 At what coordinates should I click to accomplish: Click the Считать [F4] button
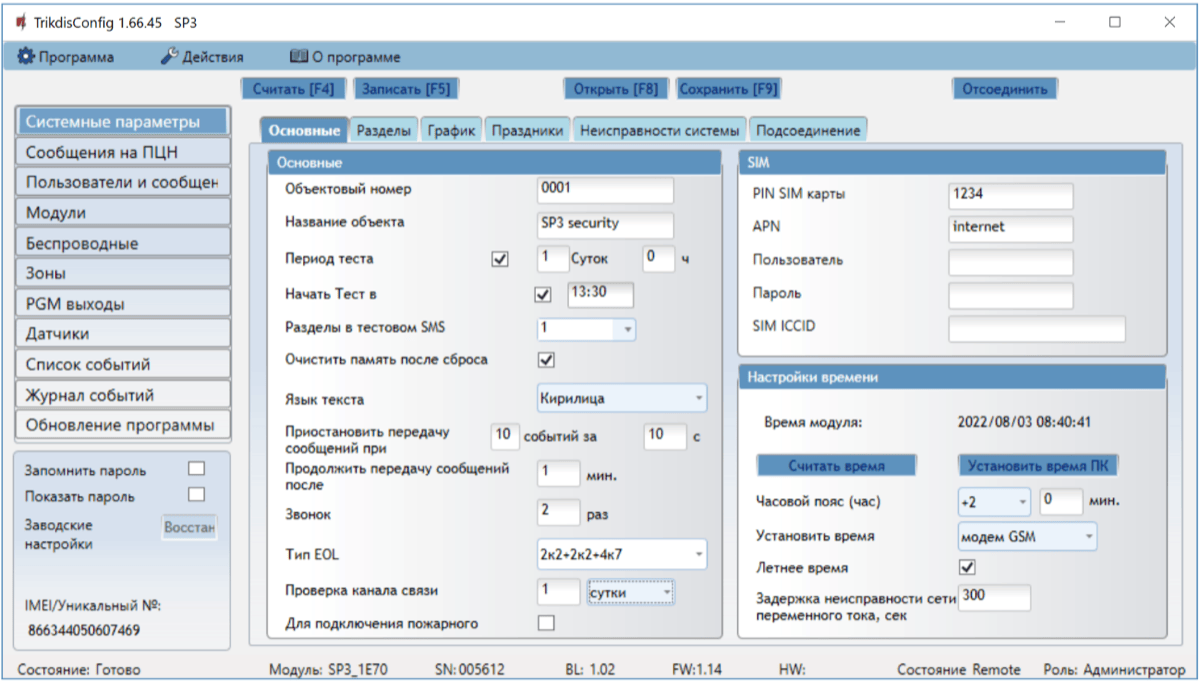(x=293, y=89)
